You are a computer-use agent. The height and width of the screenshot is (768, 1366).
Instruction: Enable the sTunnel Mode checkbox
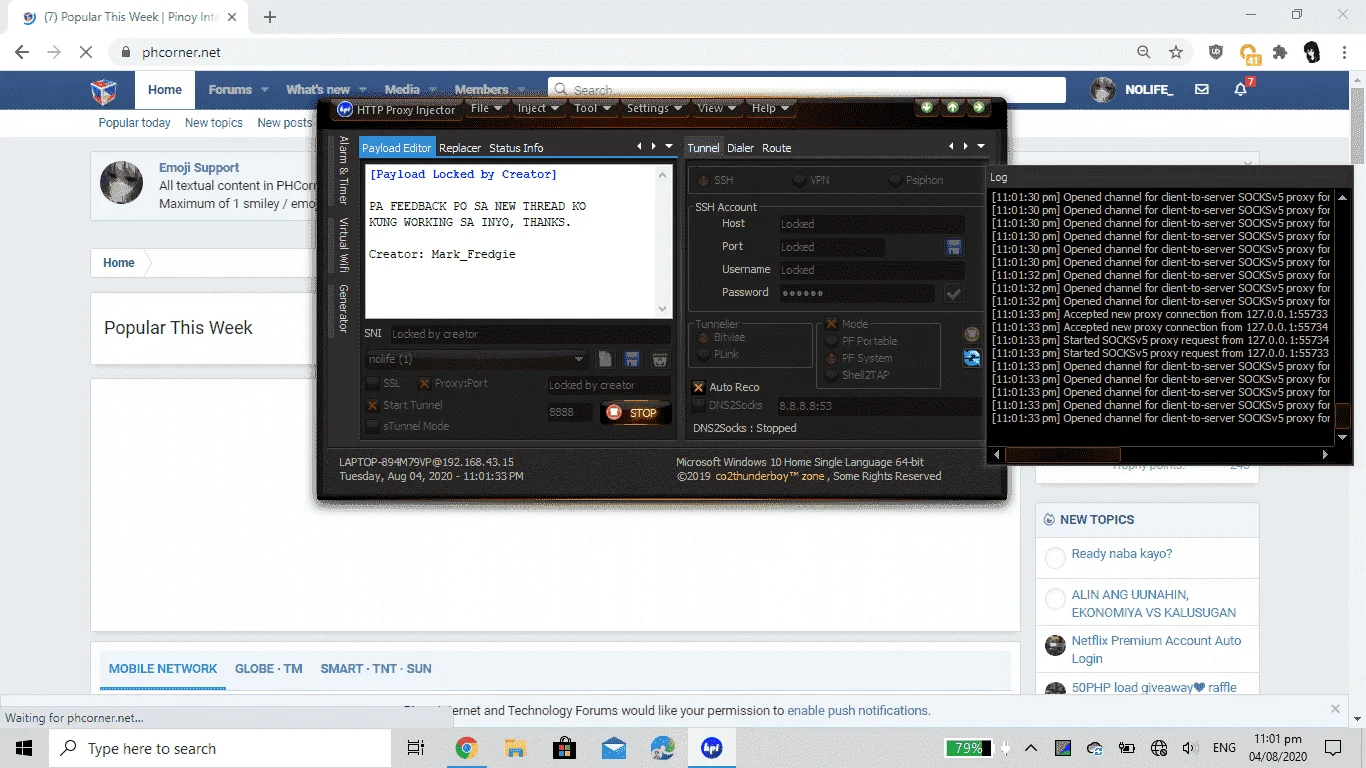373,426
